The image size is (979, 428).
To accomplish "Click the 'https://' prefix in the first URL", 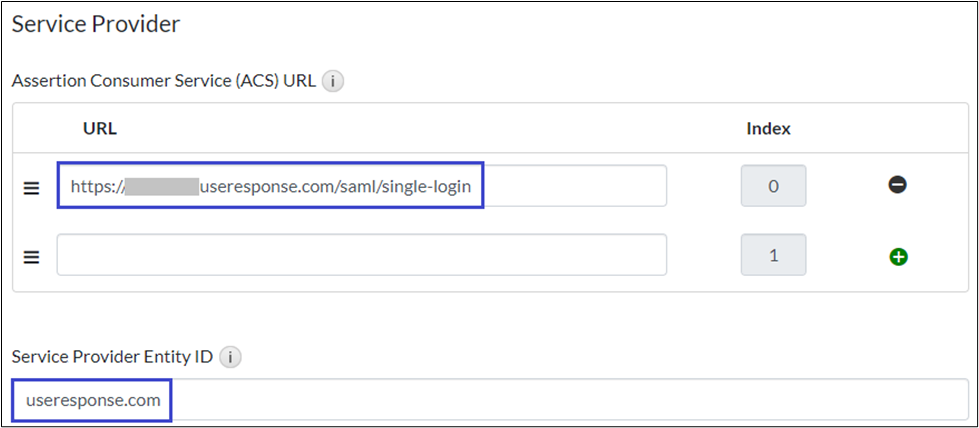I will [x=97, y=186].
